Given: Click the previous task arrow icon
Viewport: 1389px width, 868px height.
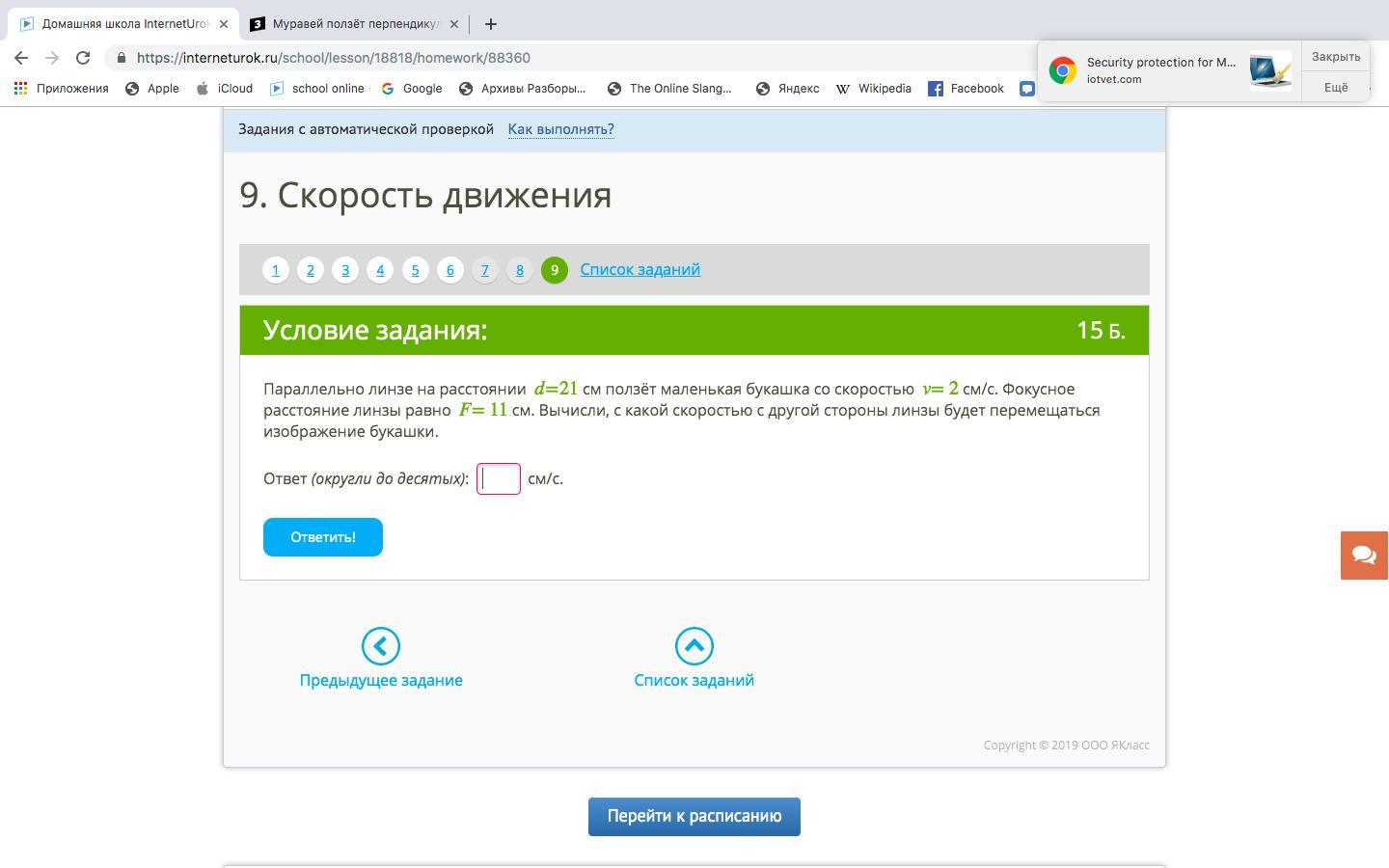Looking at the screenshot, I should pos(381,646).
